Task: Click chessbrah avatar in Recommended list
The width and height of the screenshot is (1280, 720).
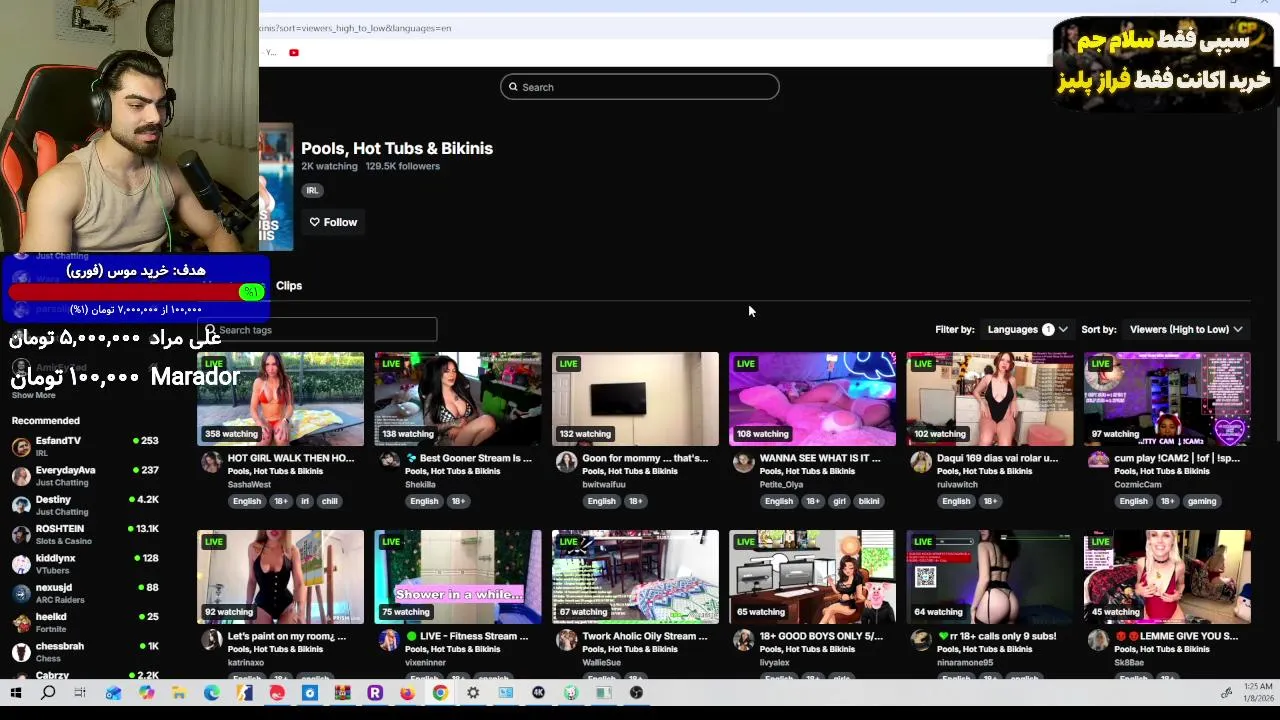Action: coord(21,652)
